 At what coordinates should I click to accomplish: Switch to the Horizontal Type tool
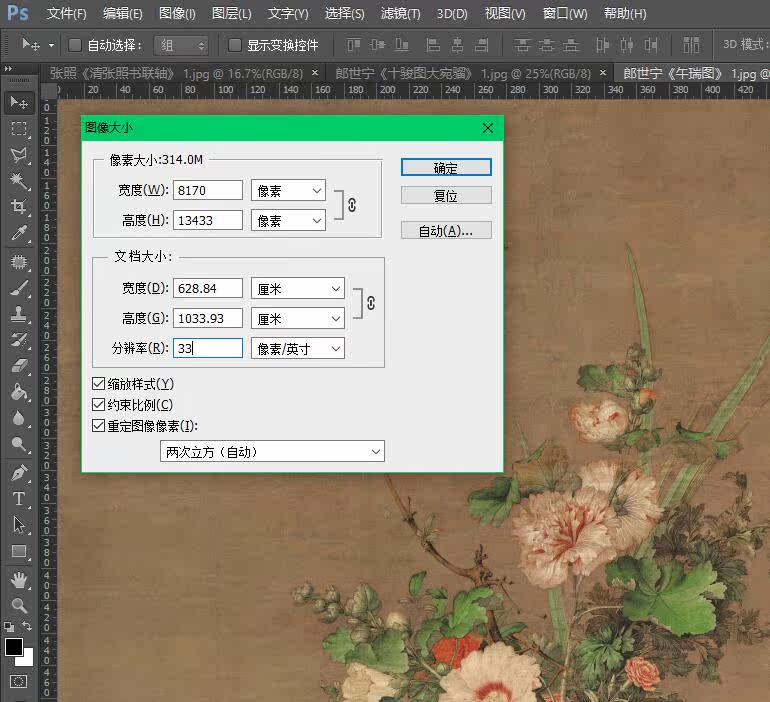click(x=19, y=498)
